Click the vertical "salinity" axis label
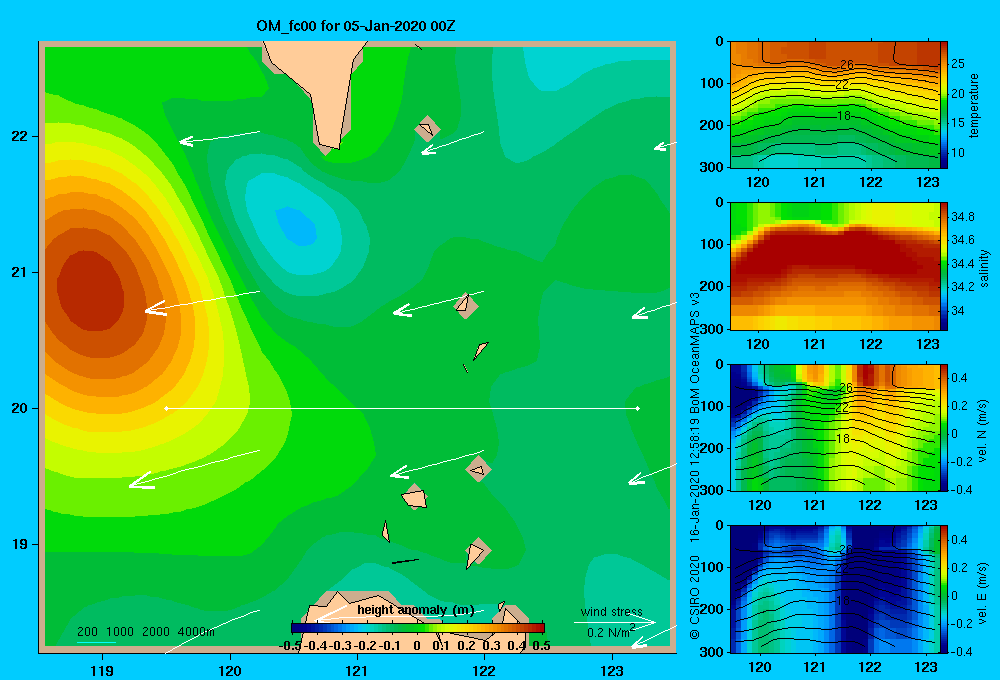 984,268
